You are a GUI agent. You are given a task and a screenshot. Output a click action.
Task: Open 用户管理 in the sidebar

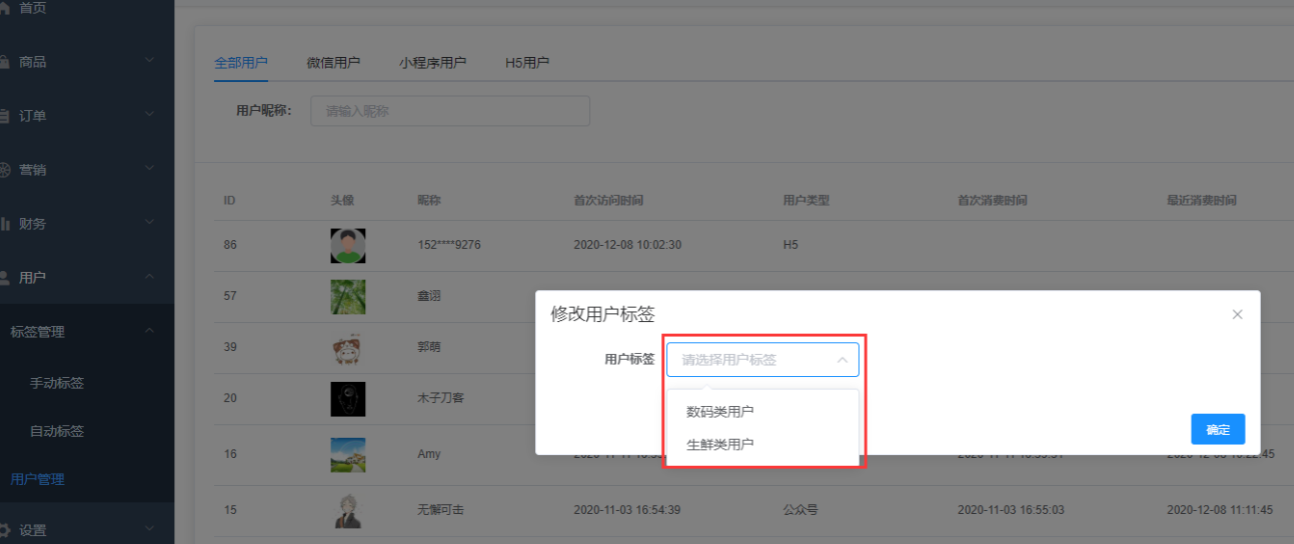pyautogui.click(x=37, y=480)
